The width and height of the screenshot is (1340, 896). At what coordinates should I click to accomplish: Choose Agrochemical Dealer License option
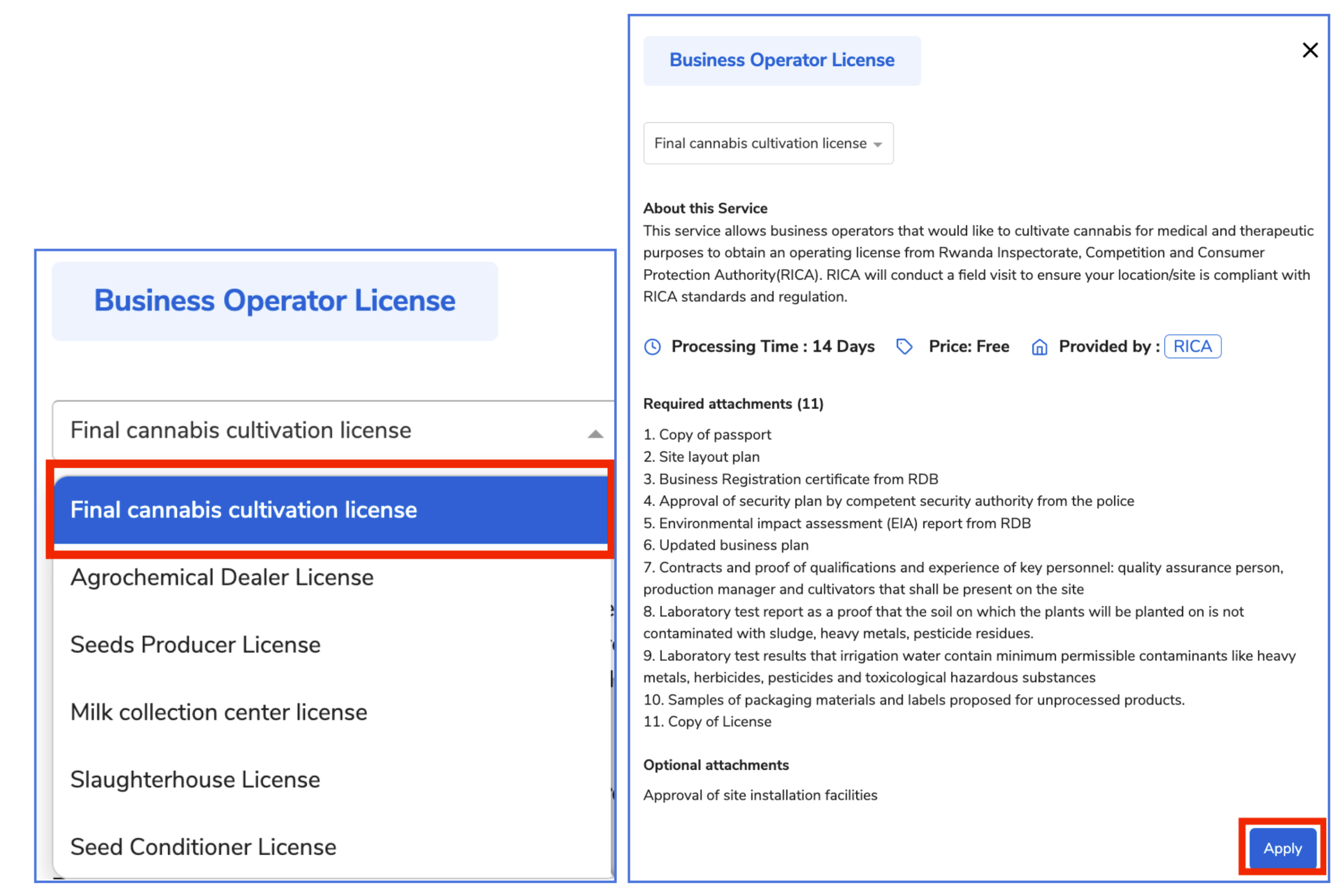tap(222, 577)
